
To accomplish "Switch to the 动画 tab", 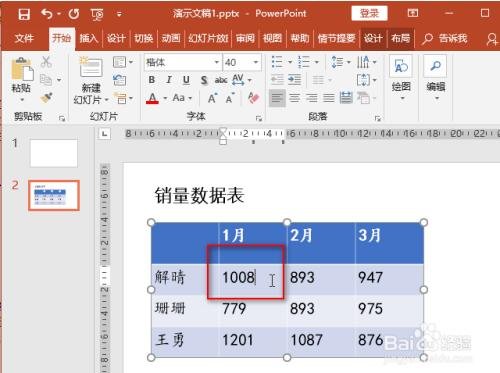I will (x=171, y=38).
